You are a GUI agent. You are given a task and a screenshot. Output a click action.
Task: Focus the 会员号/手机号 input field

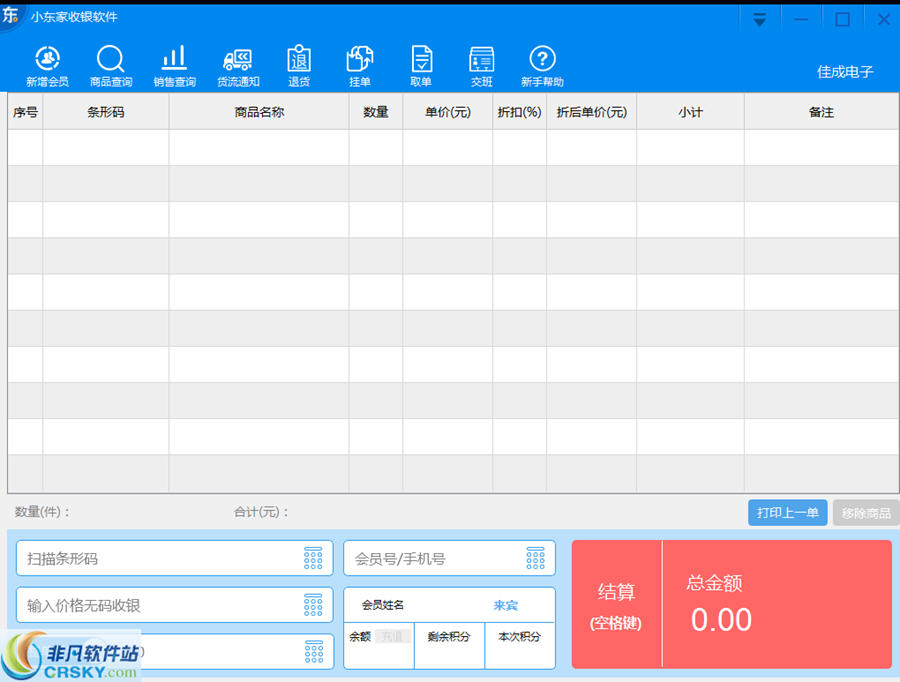tap(449, 558)
